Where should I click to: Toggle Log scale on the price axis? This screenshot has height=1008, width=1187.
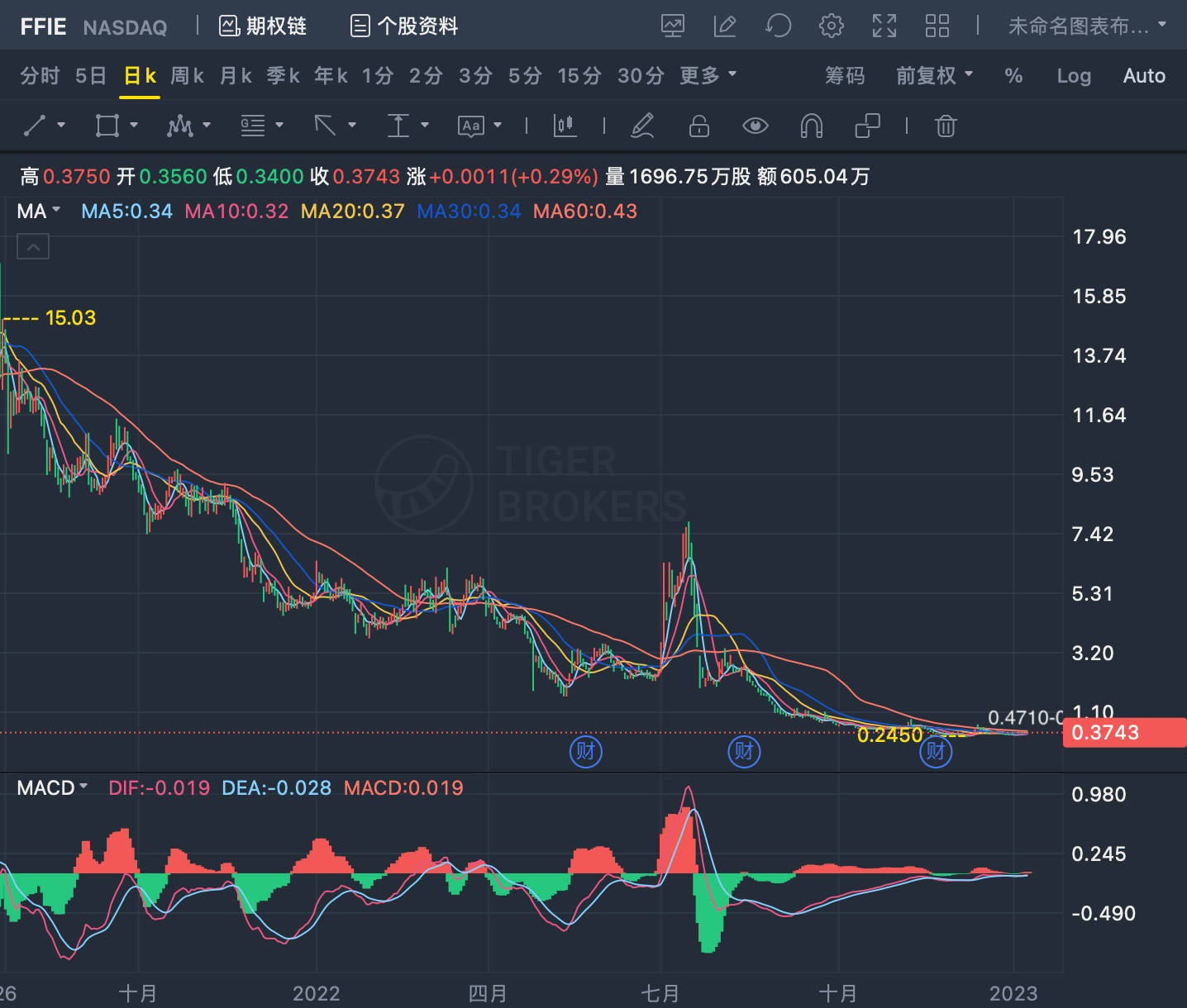(x=1074, y=76)
